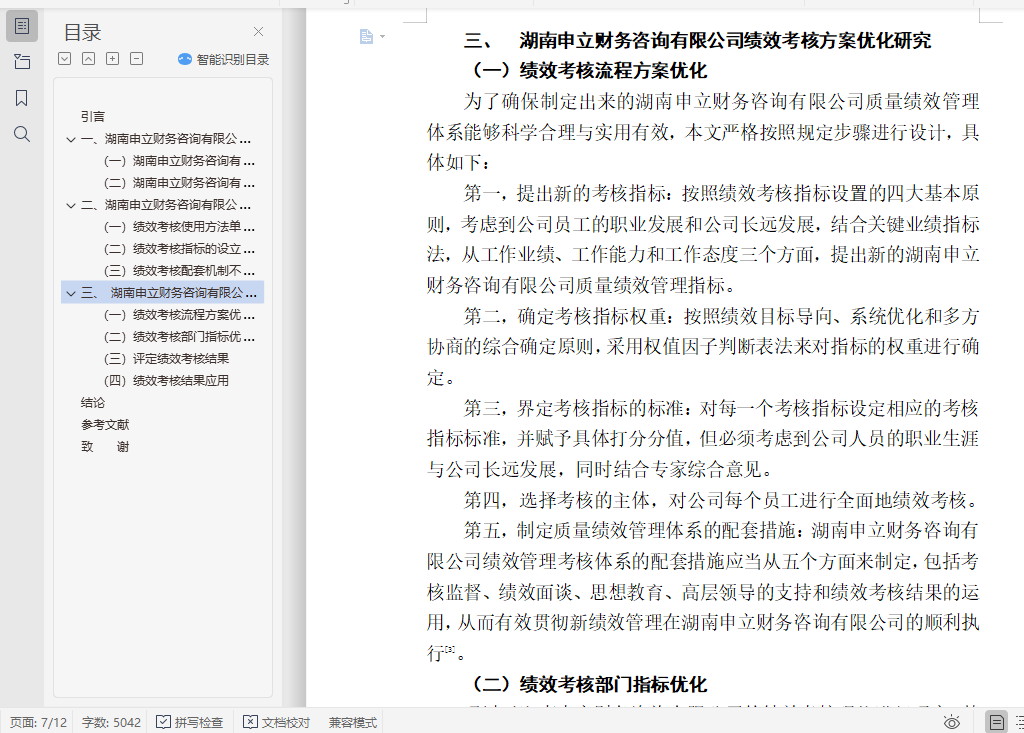Switch to page layout view icon
1024x733 pixels.
coord(997,723)
